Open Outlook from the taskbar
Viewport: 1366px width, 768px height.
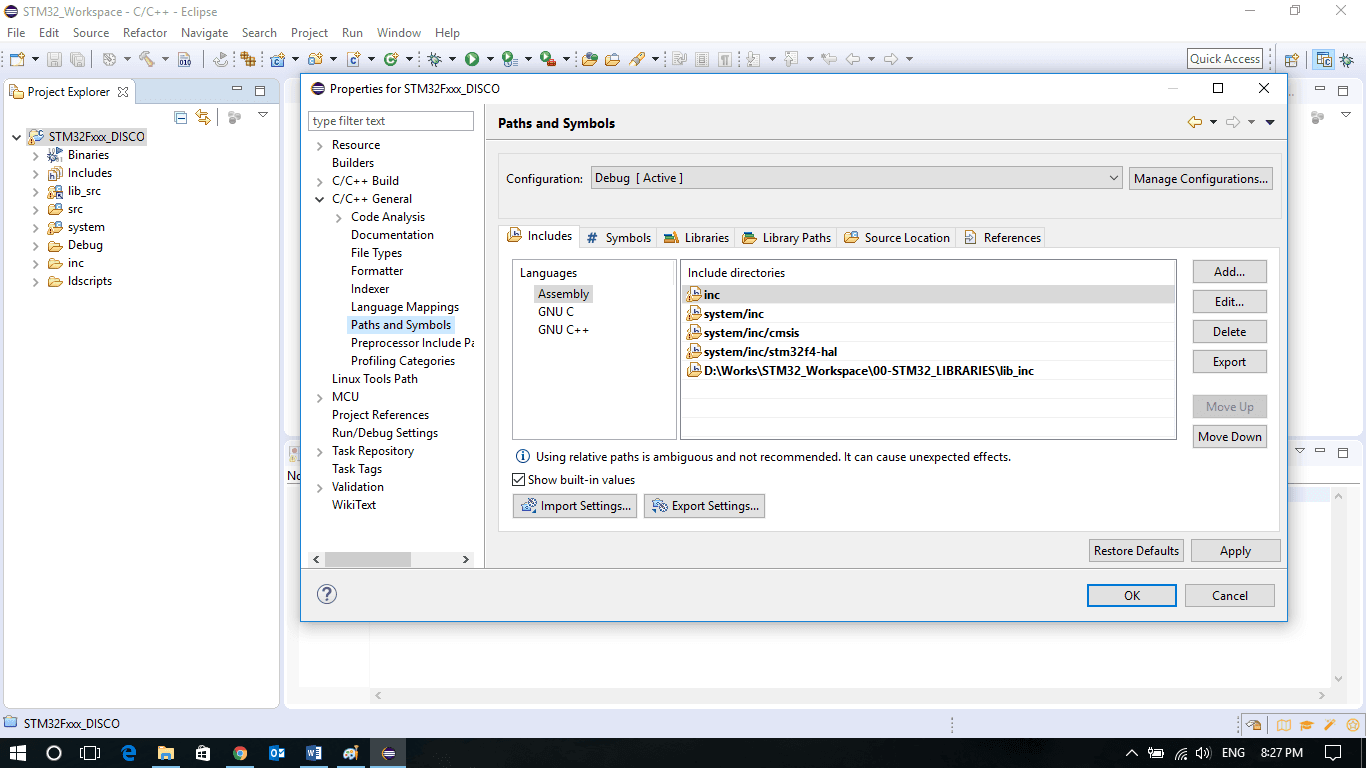tap(277, 752)
